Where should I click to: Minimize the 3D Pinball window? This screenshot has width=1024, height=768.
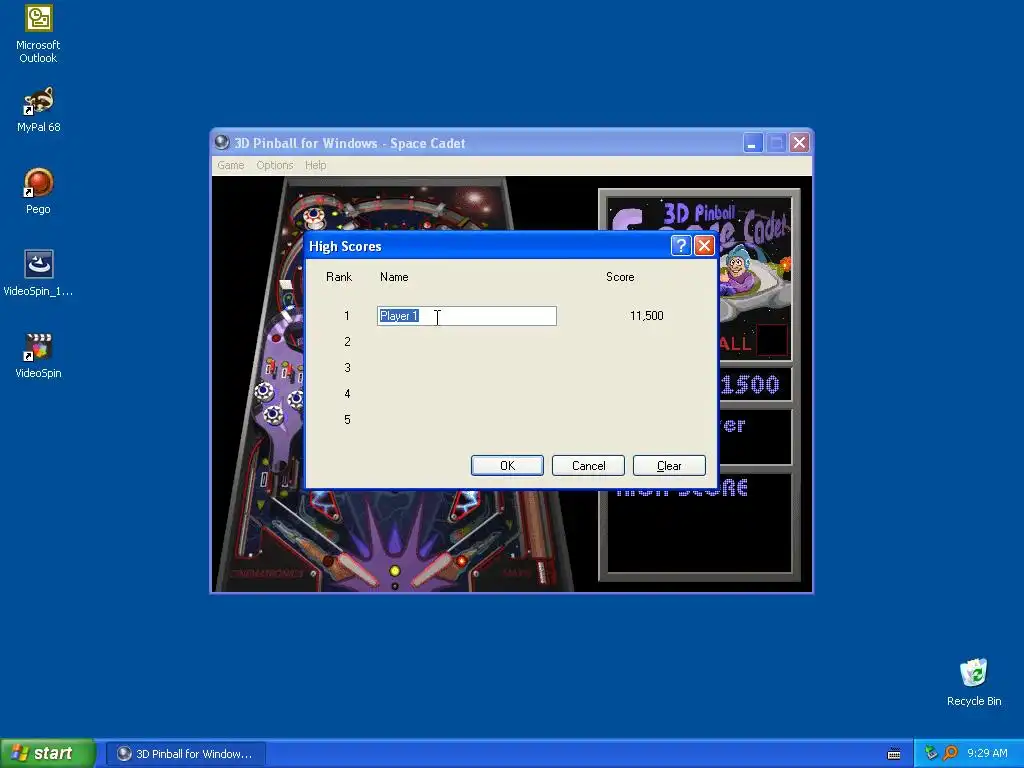753,142
